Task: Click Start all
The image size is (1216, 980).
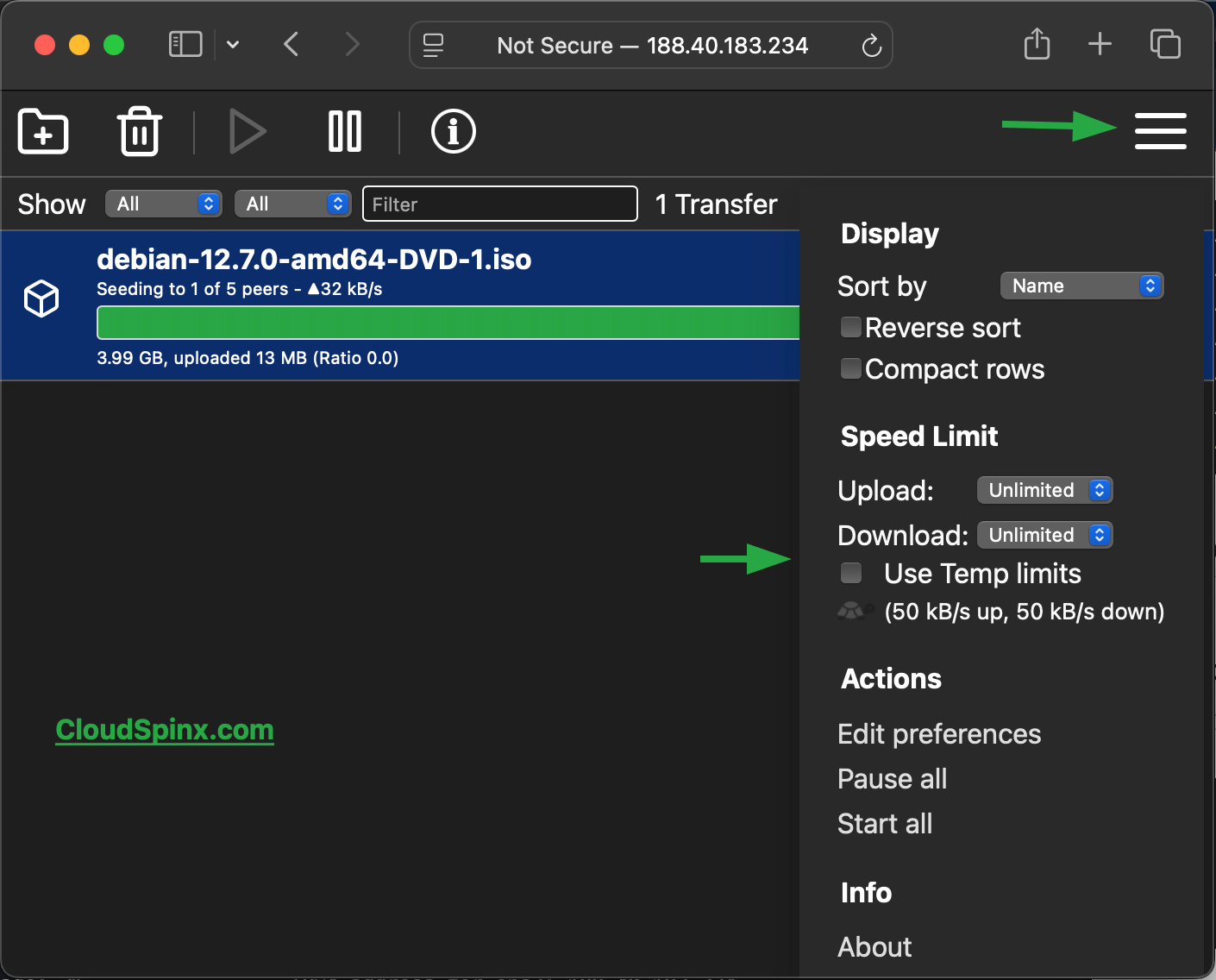Action: coord(884,824)
